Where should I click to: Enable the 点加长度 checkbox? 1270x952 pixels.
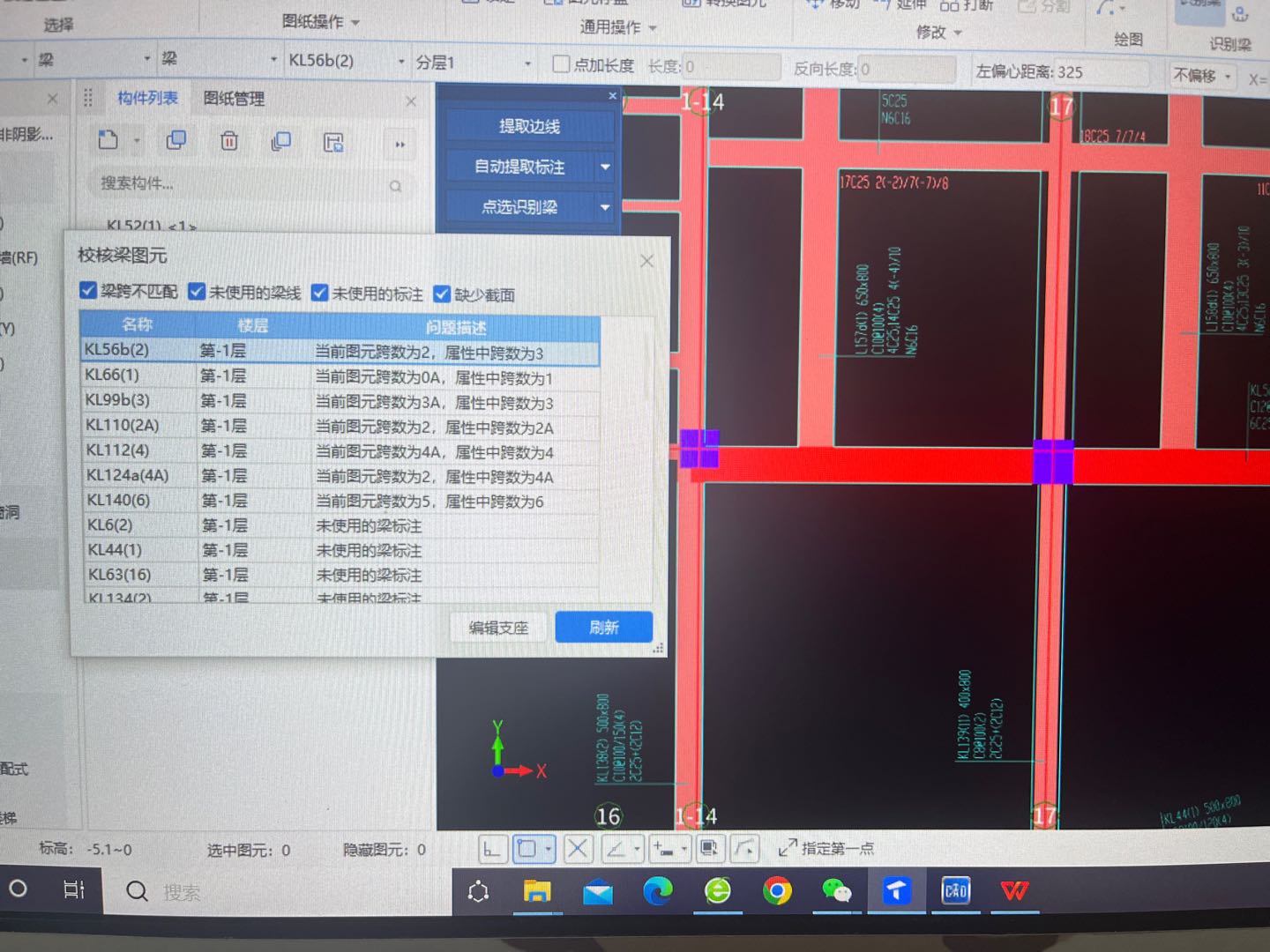561,64
